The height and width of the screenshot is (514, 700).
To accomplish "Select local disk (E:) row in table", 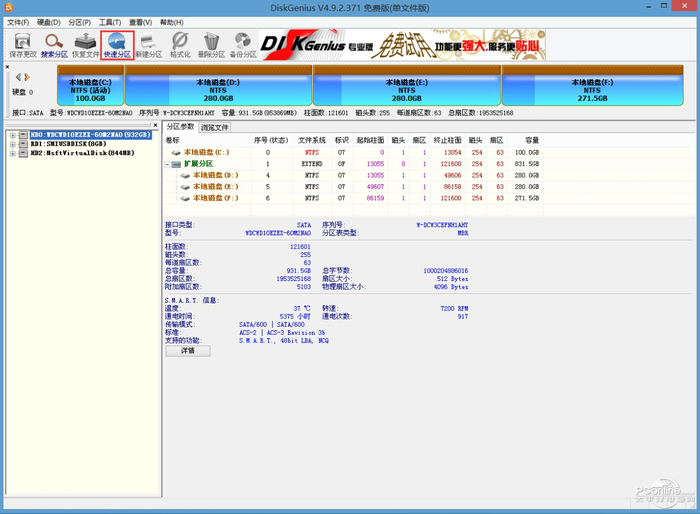I will click(353, 187).
